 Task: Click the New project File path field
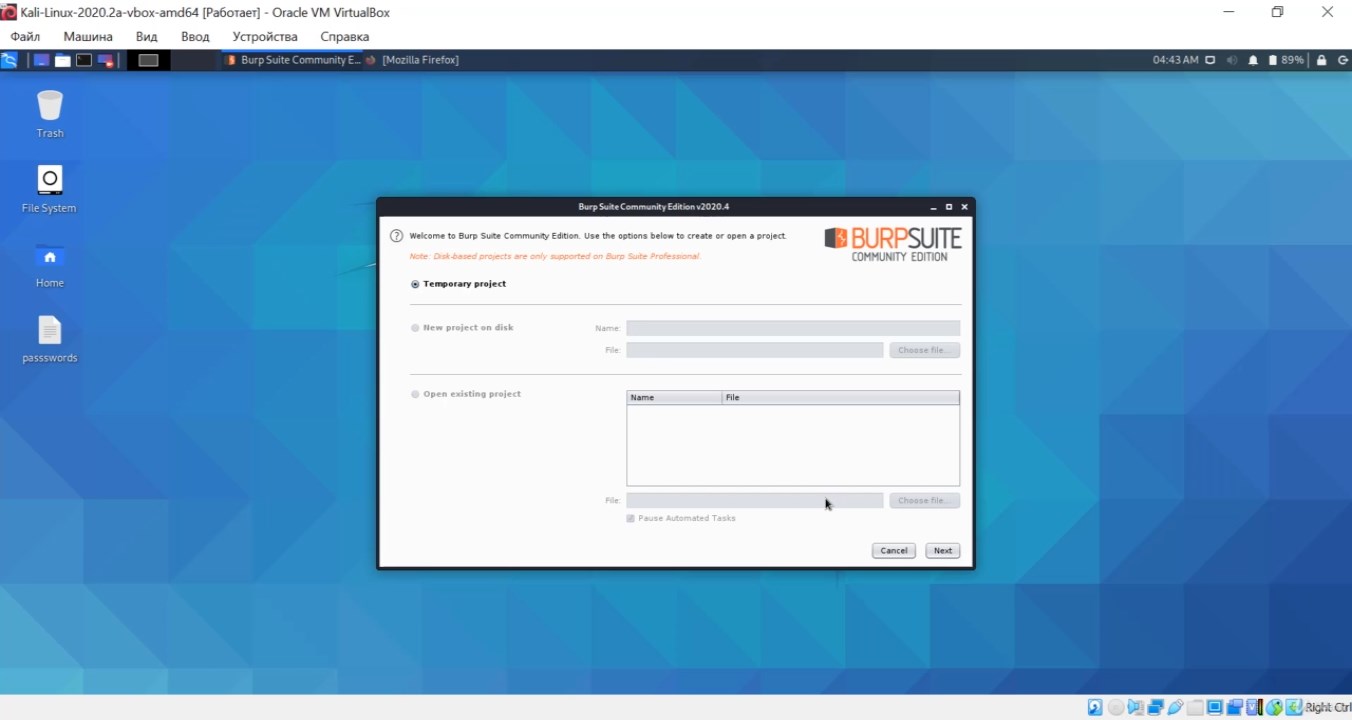pos(755,350)
